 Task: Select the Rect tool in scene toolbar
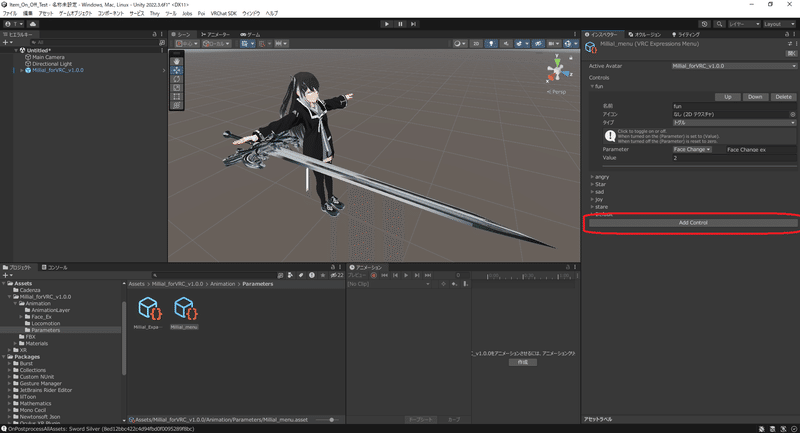pyautogui.click(x=177, y=96)
